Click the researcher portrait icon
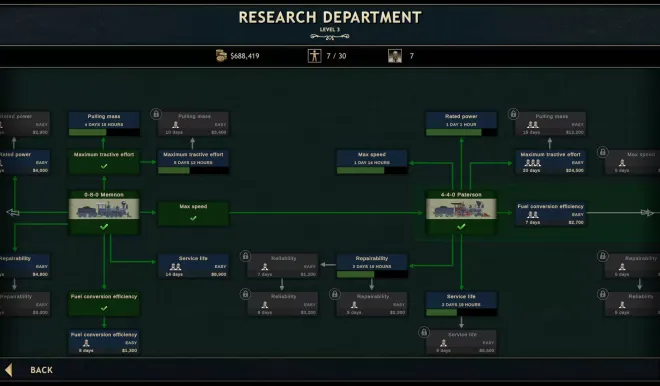Image resolution: width=660 pixels, height=386 pixels. pos(395,56)
